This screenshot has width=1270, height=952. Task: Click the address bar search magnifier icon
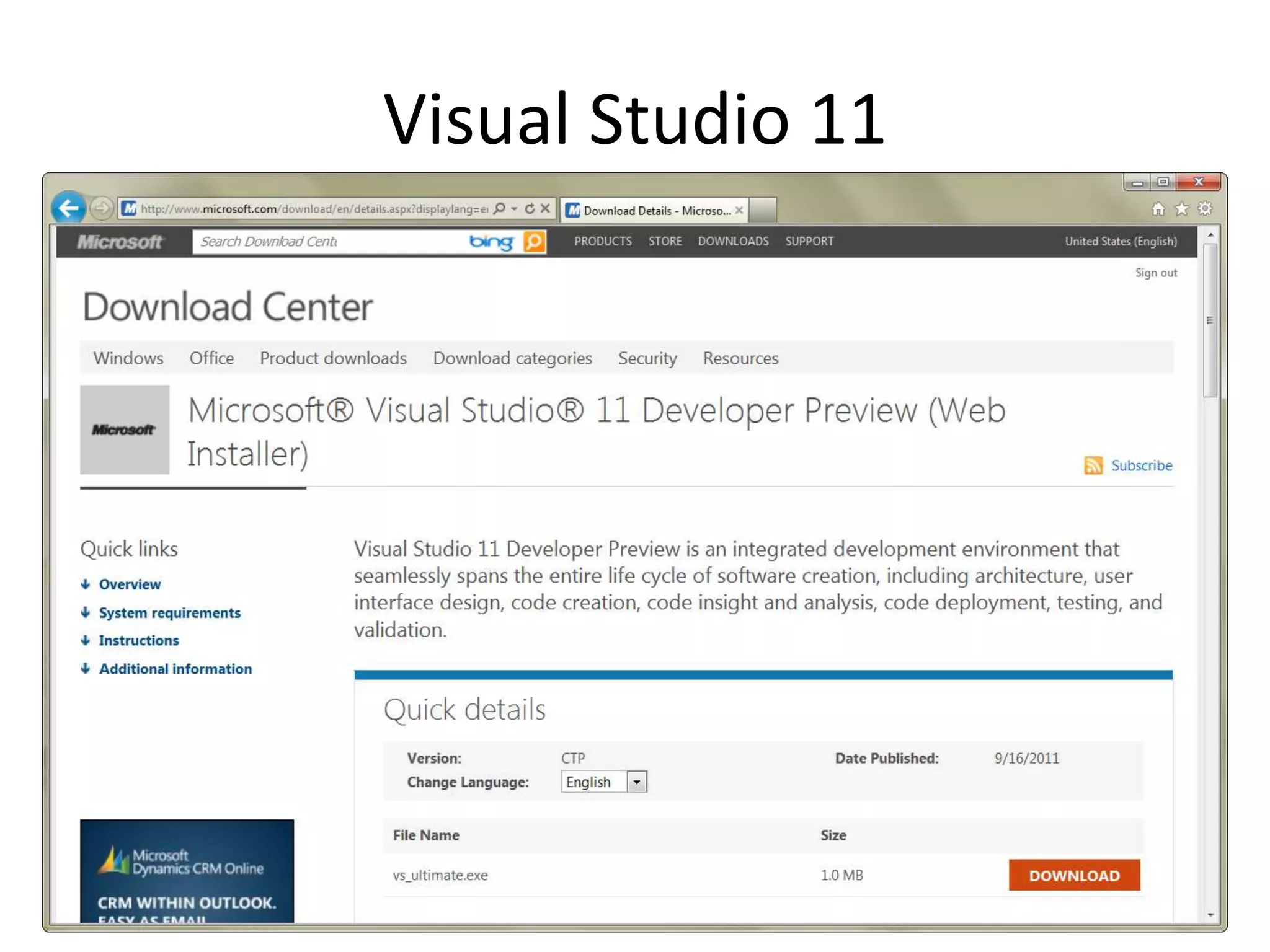pos(499,209)
